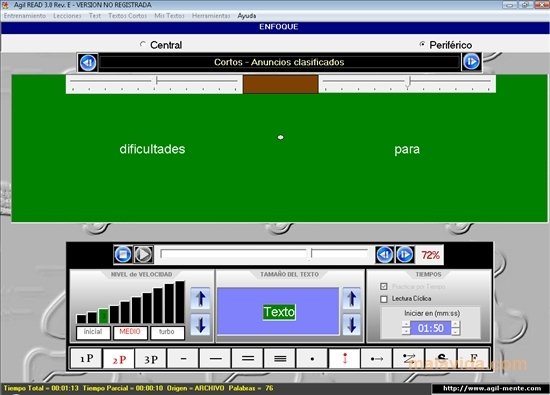The image size is (550, 395).
Task: Select the zigzag reading path mode
Action: [x=409, y=358]
